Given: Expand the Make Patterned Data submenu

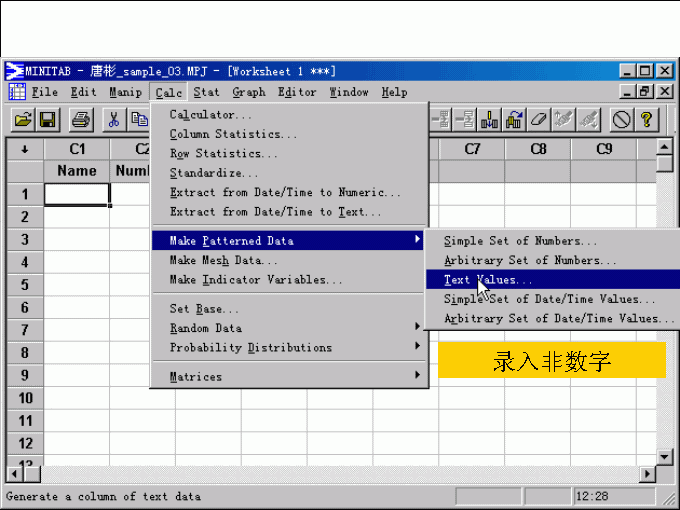Looking at the screenshot, I should tap(288, 240).
